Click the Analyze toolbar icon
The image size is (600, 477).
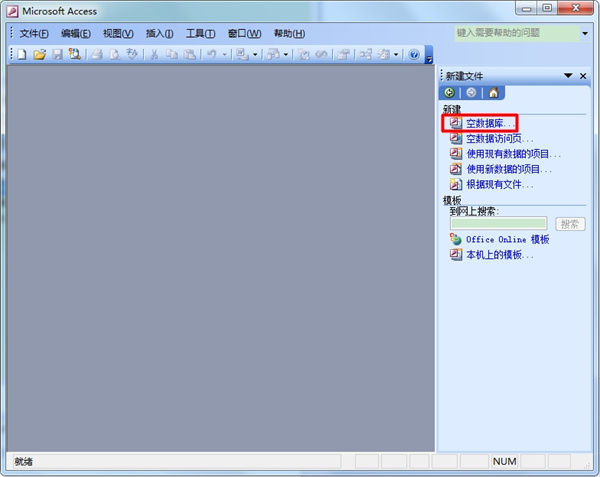pyautogui.click(x=274, y=55)
